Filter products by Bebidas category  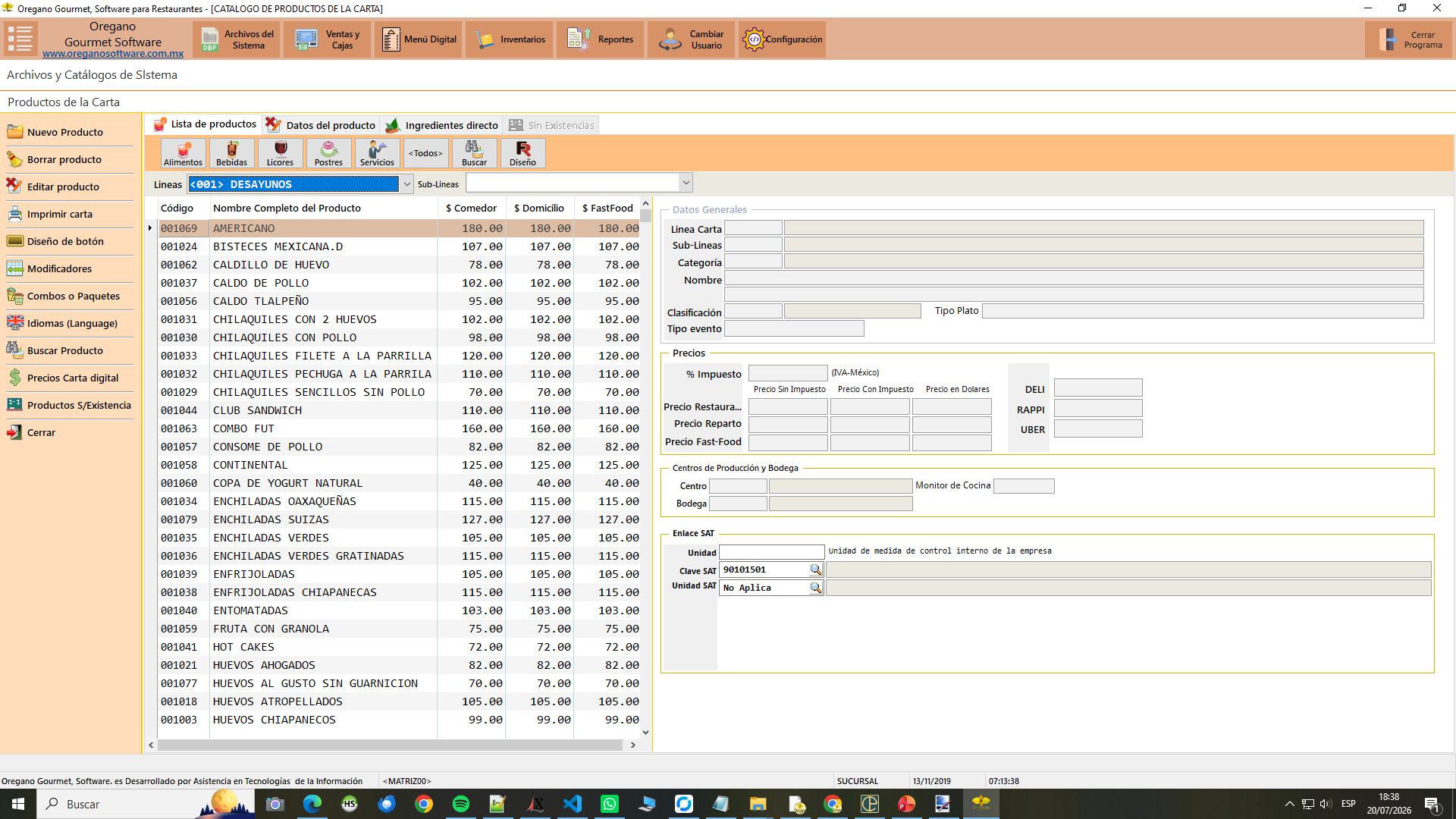point(231,153)
